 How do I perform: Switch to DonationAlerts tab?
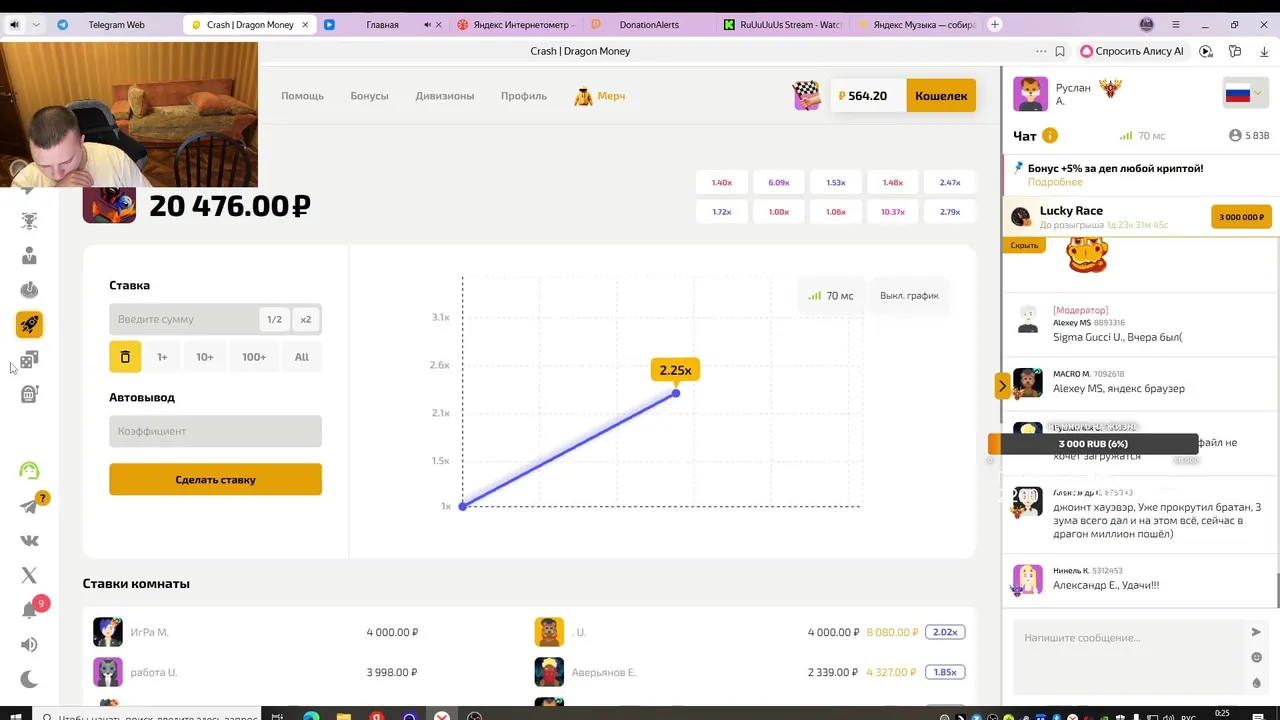tap(648, 25)
